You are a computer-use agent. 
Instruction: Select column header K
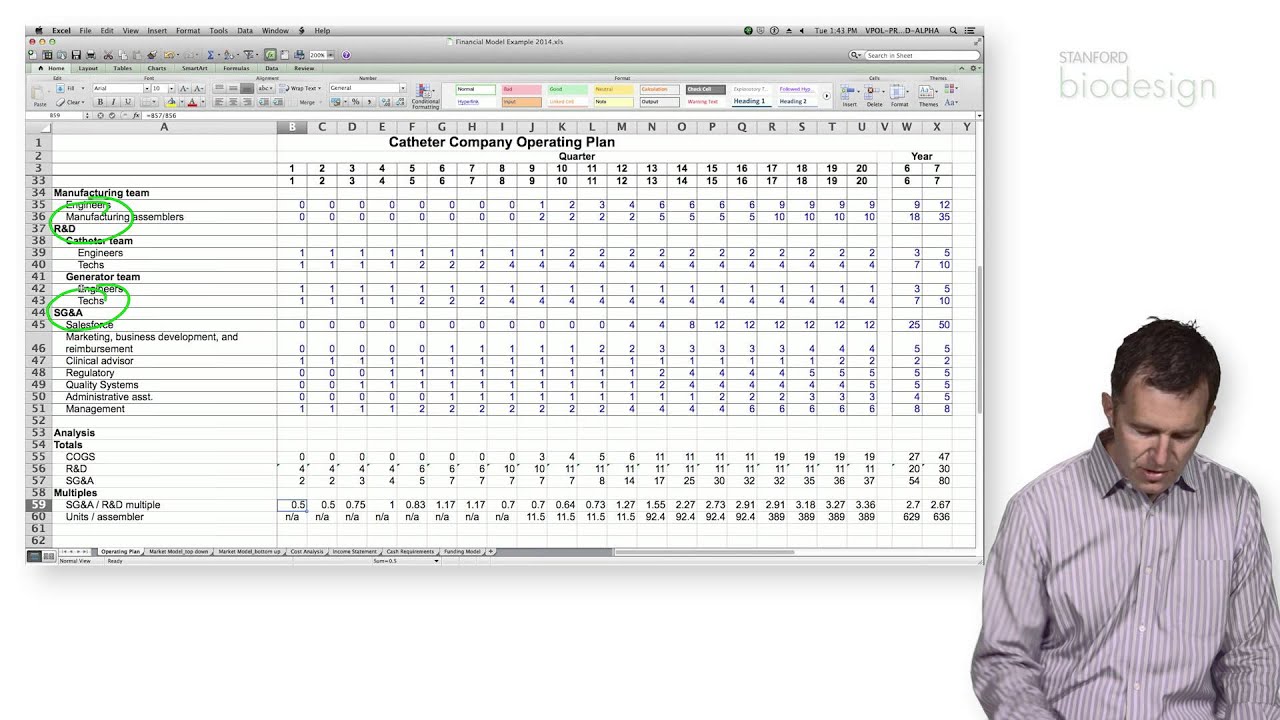(x=562, y=127)
